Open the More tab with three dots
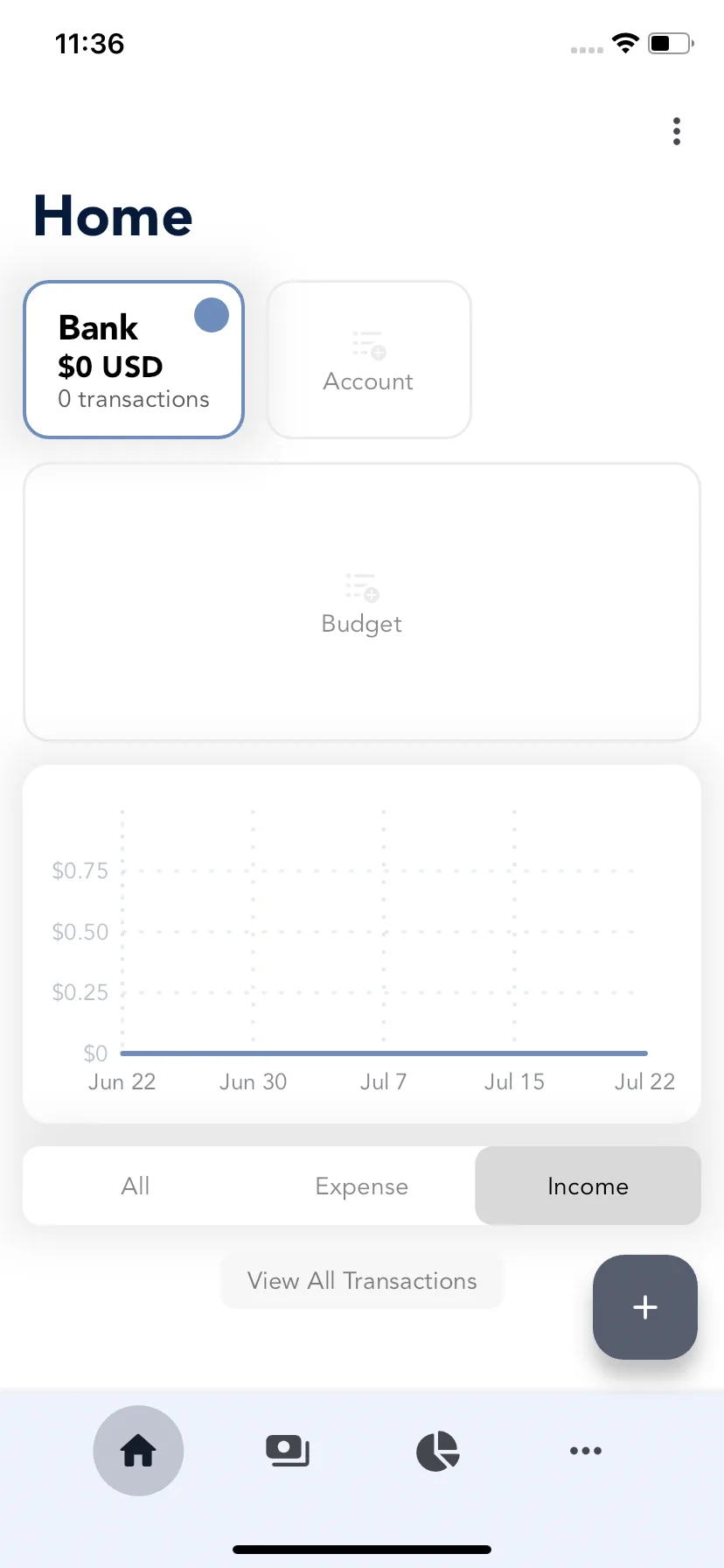This screenshot has width=724, height=1568. [586, 1451]
